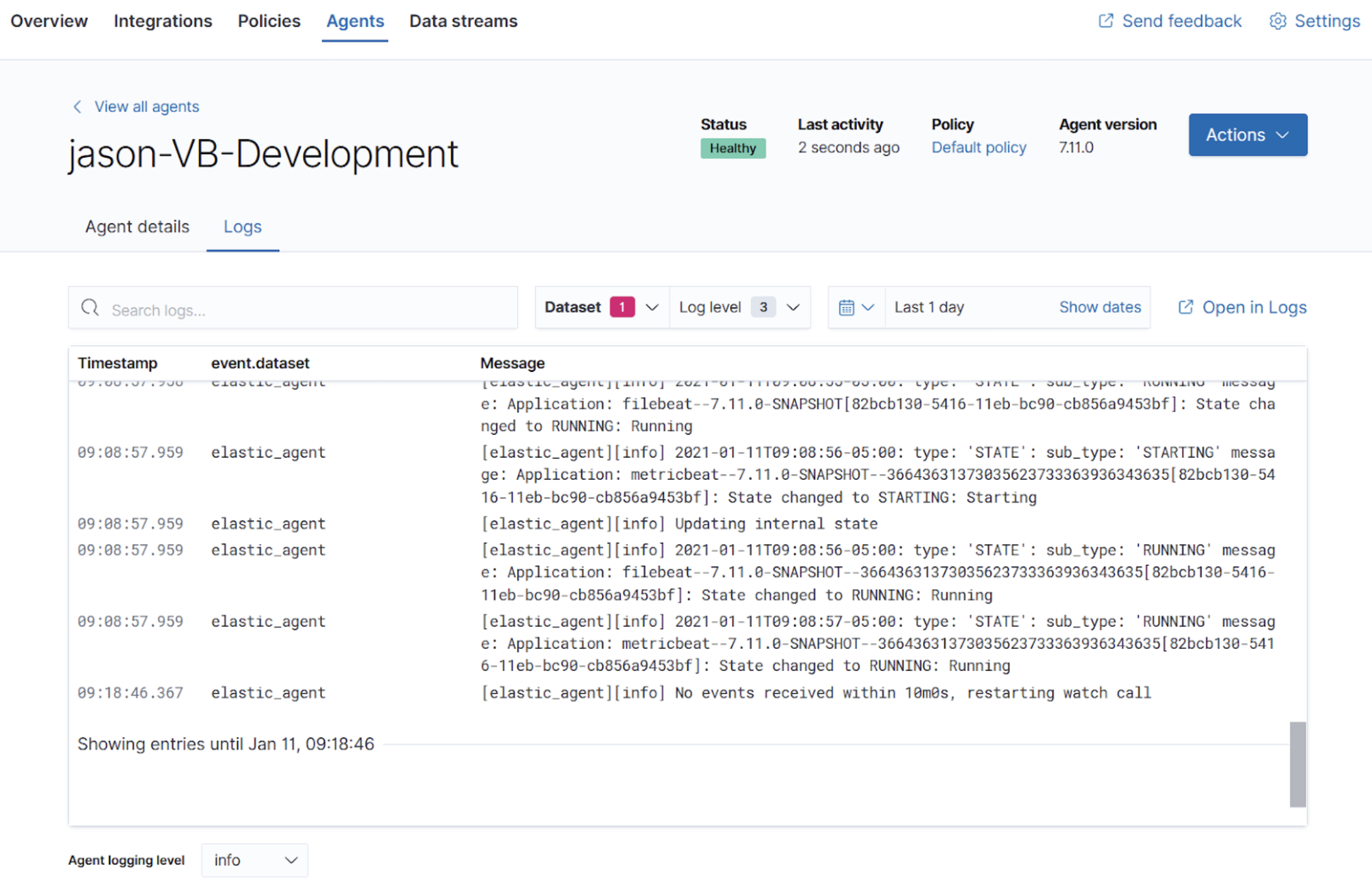
Task: Click inside the Search logs input field
Action: [x=259, y=308]
